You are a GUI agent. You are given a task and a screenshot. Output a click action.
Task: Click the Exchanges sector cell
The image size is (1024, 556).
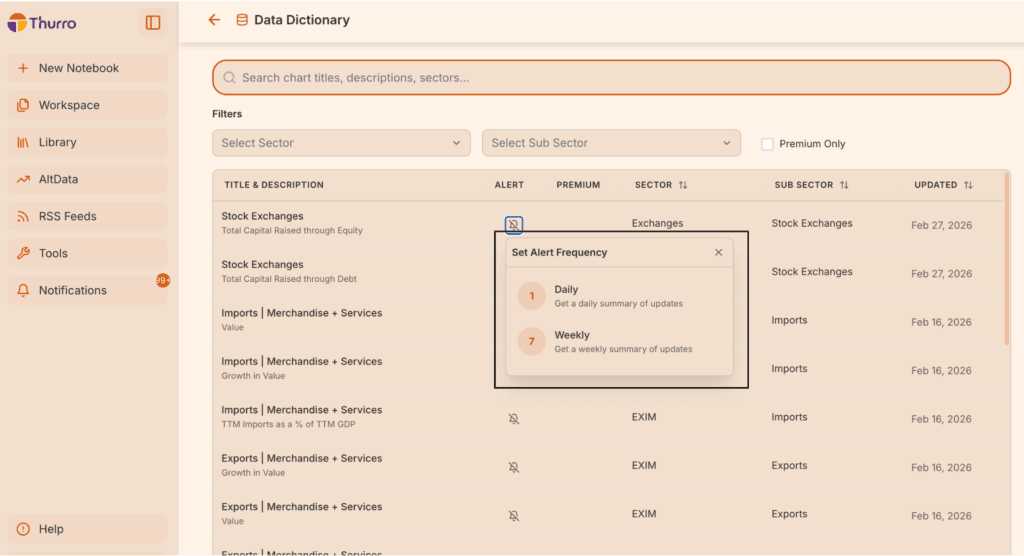[657, 223]
